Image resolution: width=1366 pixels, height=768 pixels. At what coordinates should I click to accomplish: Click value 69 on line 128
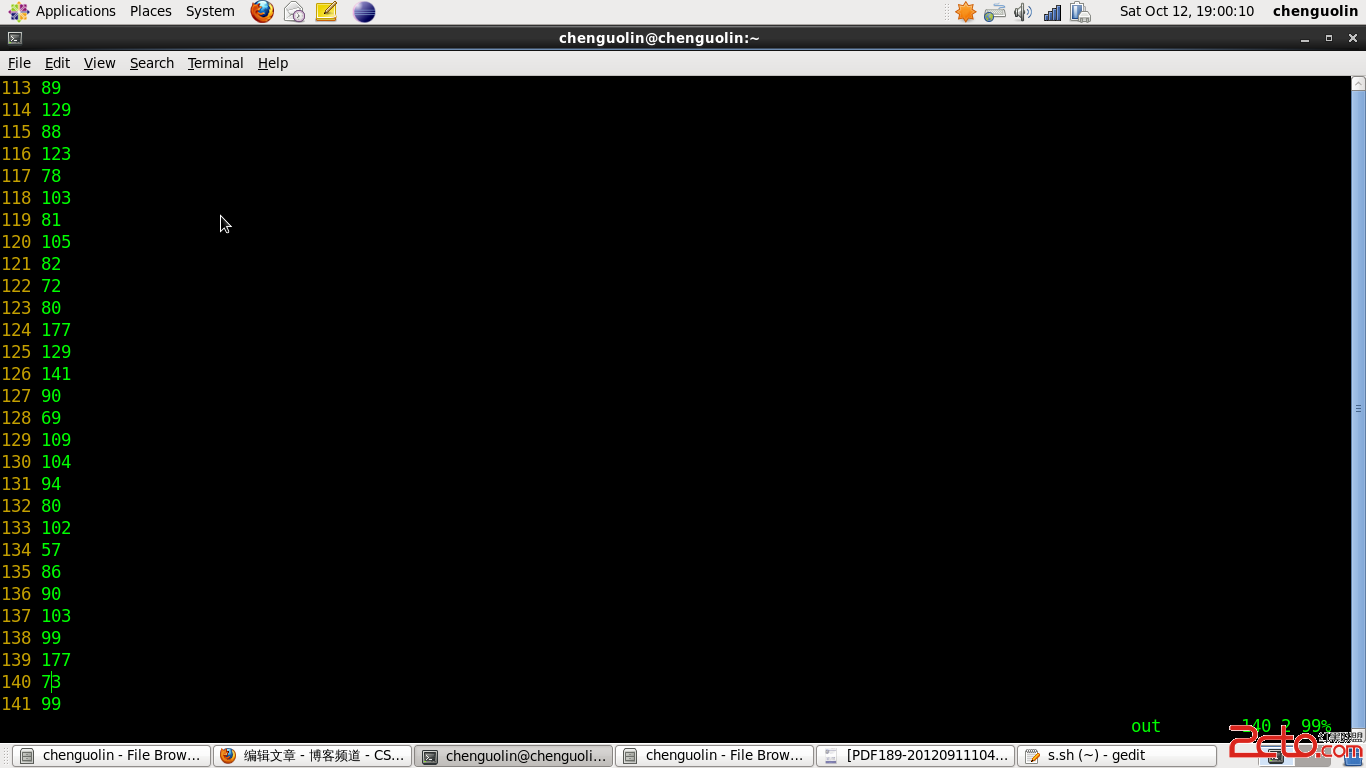pyautogui.click(x=51, y=418)
